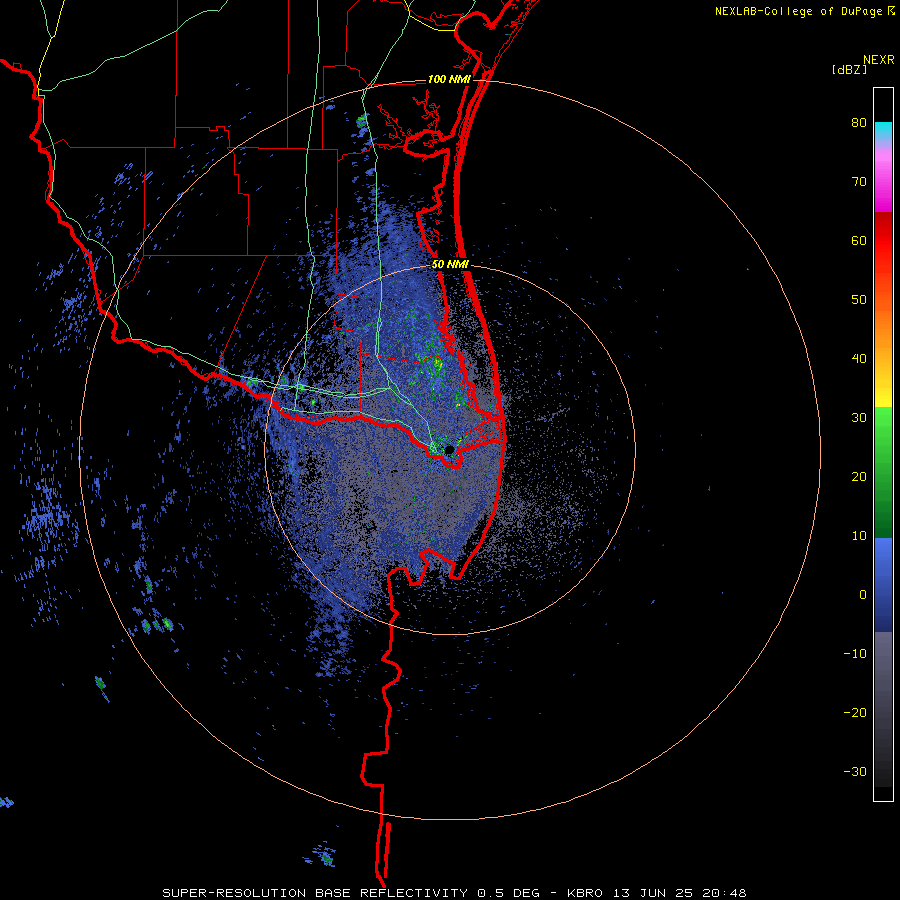Pick the bright green band of the scale

(x=883, y=429)
